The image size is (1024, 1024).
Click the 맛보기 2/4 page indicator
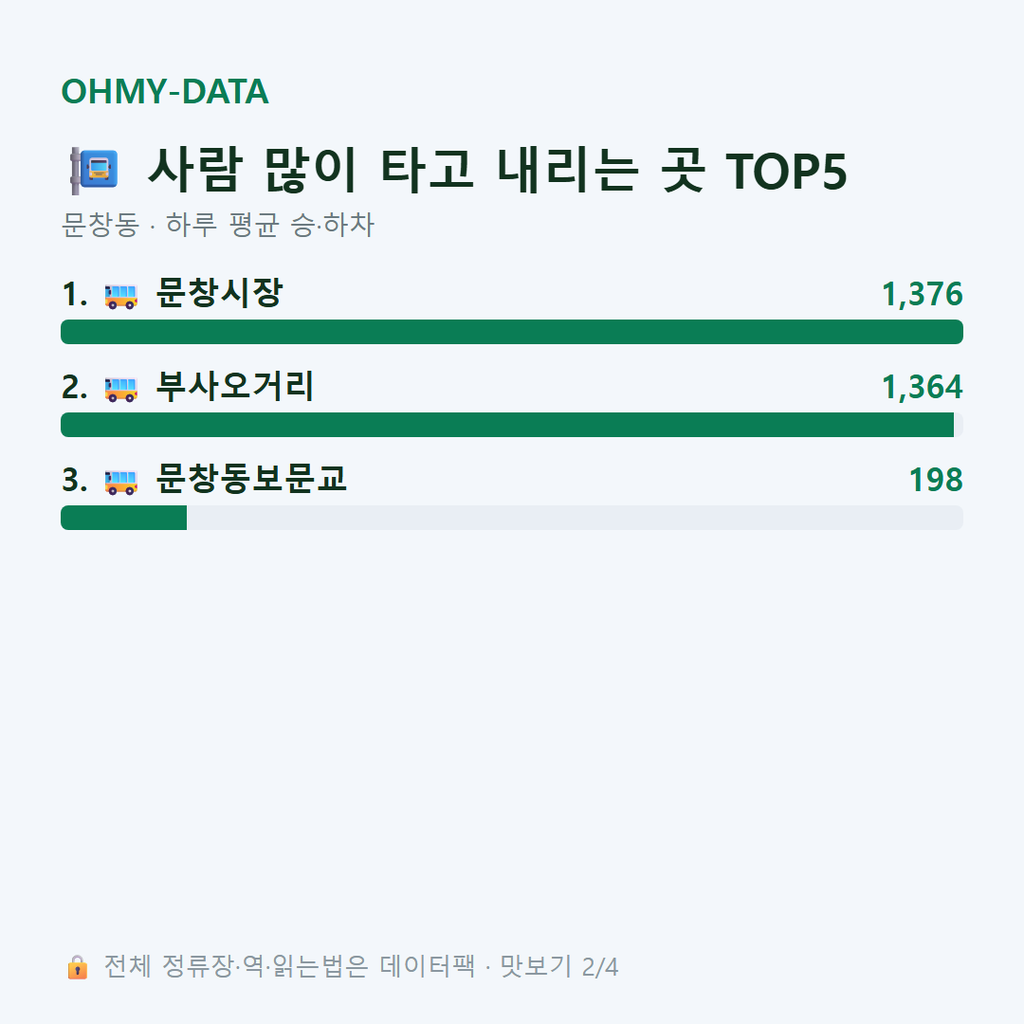point(559,967)
